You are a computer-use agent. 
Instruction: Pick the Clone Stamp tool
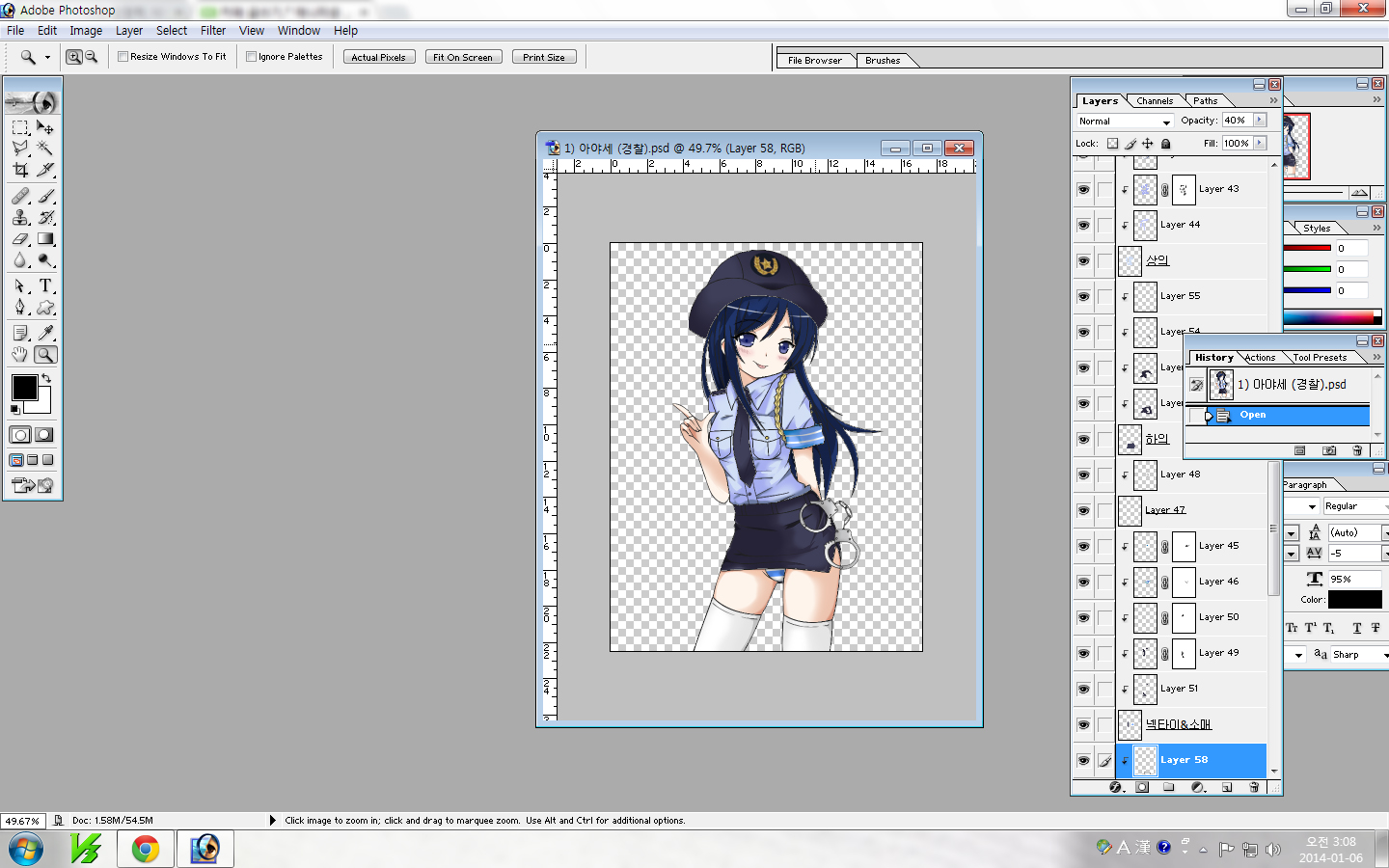[20, 217]
